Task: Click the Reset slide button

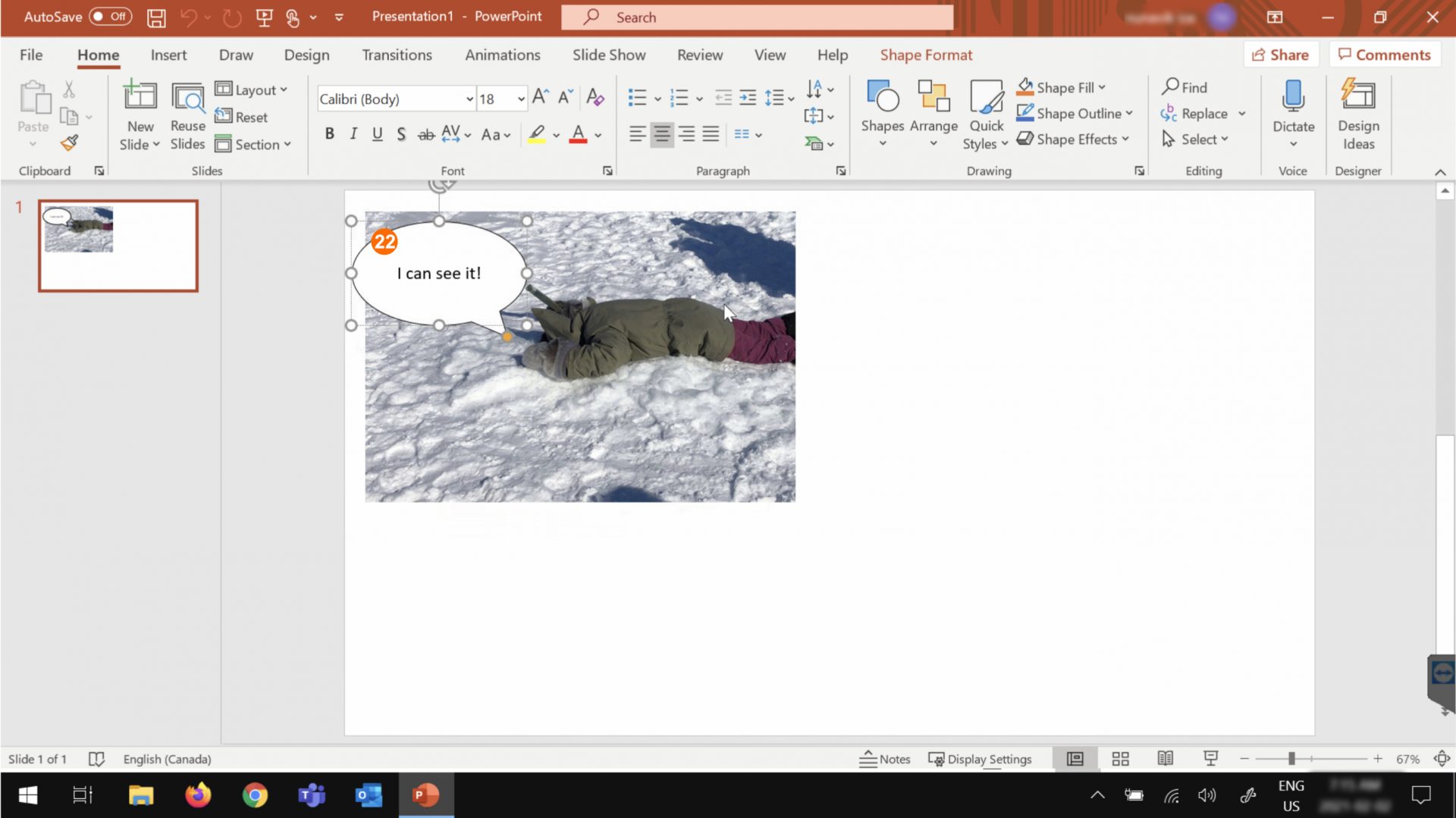Action: [242, 117]
